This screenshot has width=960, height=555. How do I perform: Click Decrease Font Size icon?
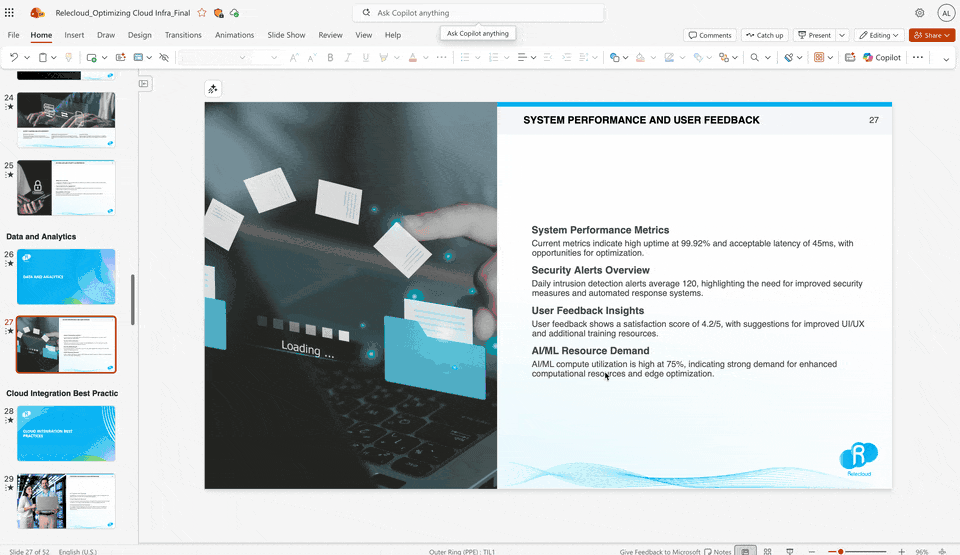point(312,58)
